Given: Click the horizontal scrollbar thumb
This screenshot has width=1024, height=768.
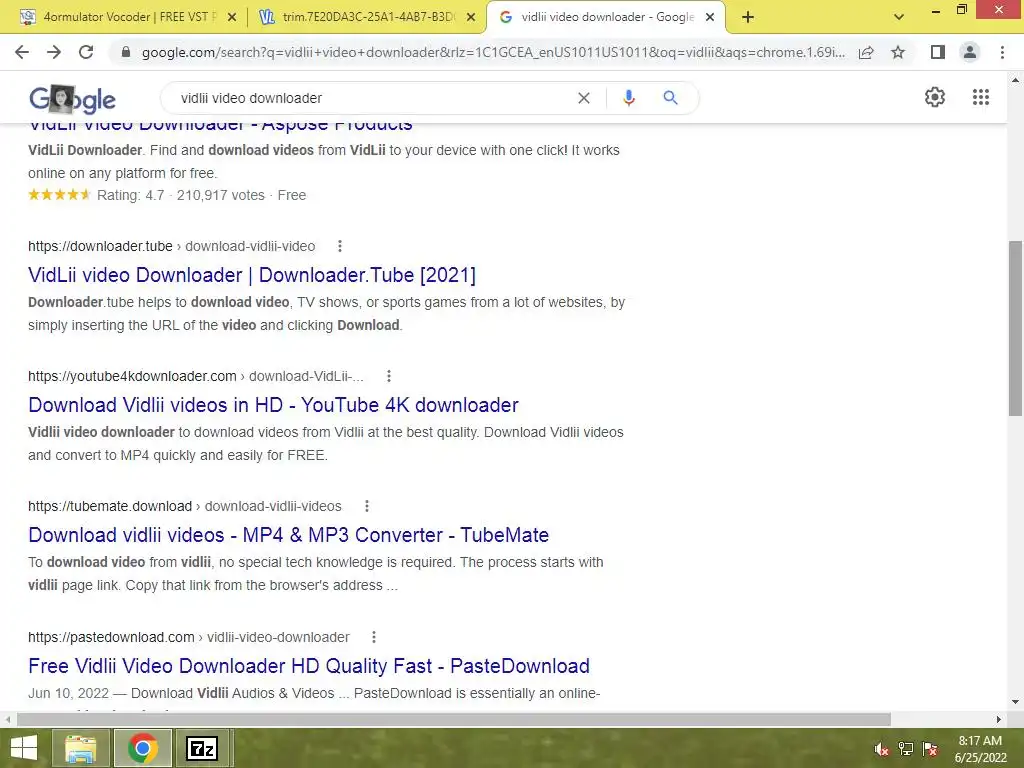Looking at the screenshot, I should click(454, 719).
